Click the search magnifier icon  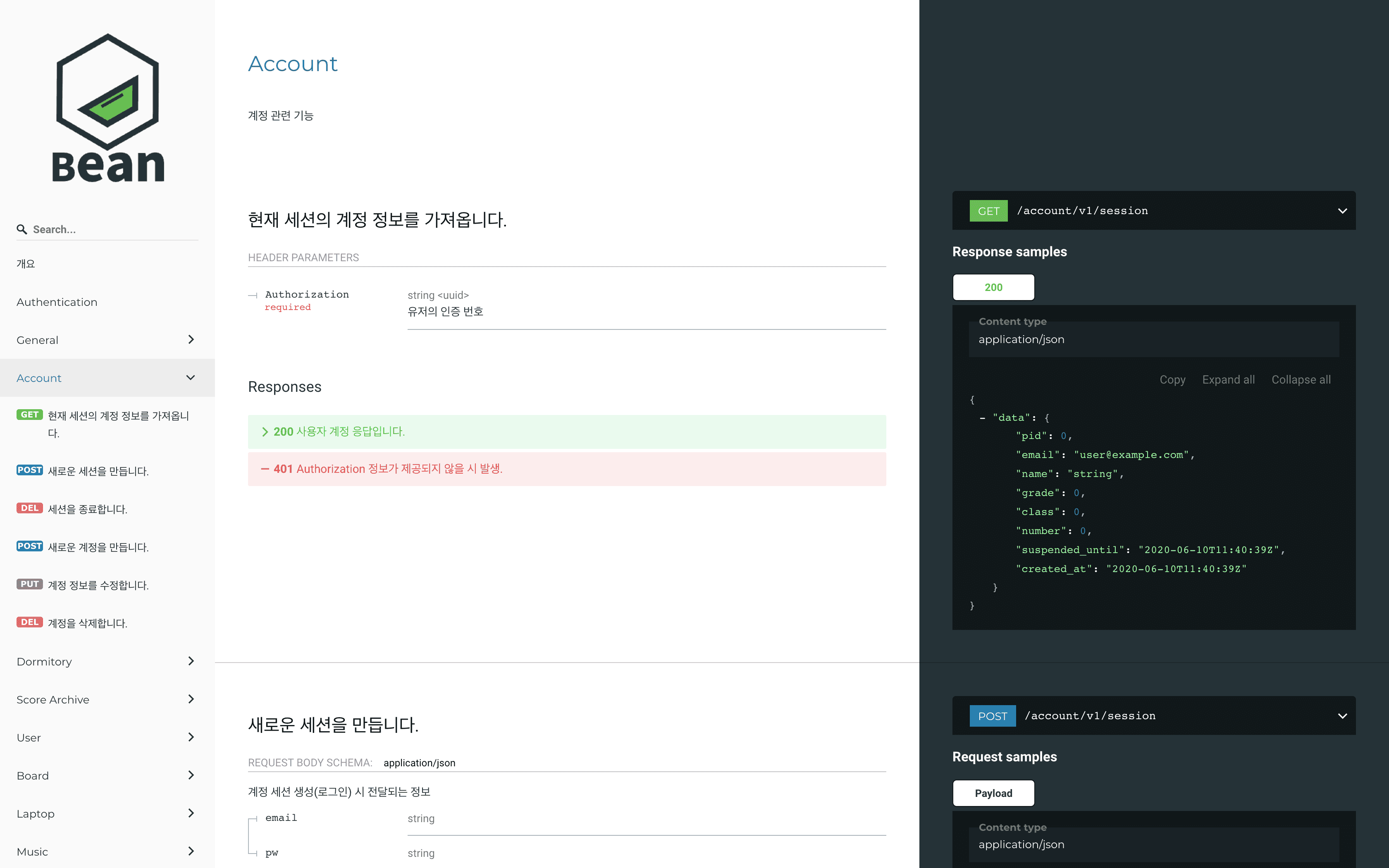[x=22, y=230]
